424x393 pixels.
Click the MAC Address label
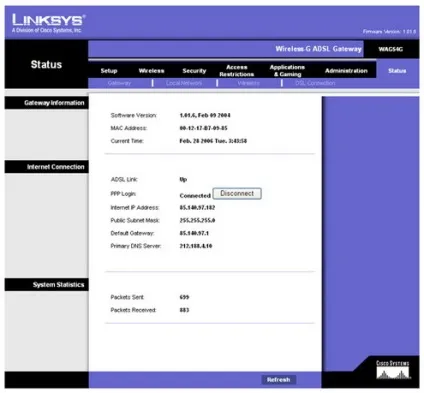[129, 128]
